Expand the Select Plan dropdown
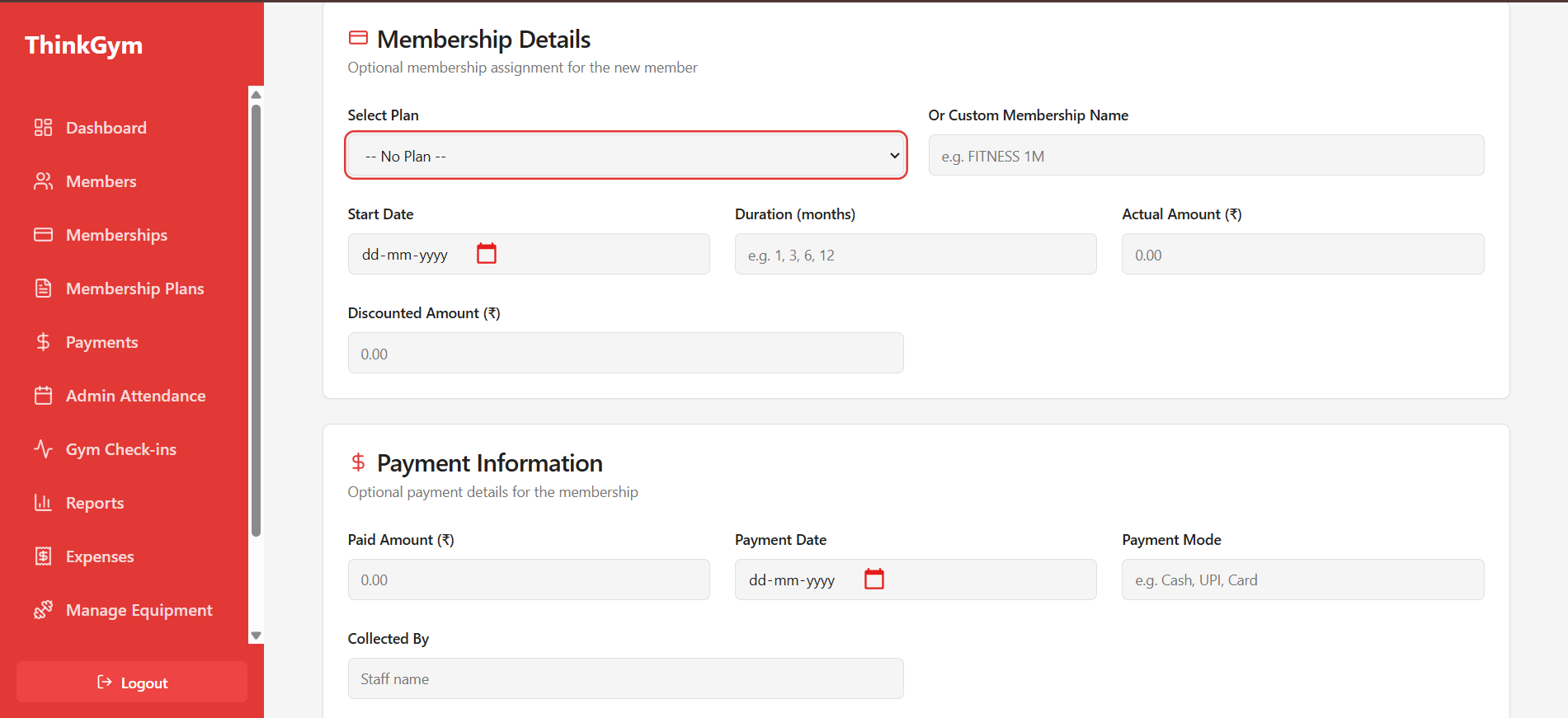 point(626,156)
